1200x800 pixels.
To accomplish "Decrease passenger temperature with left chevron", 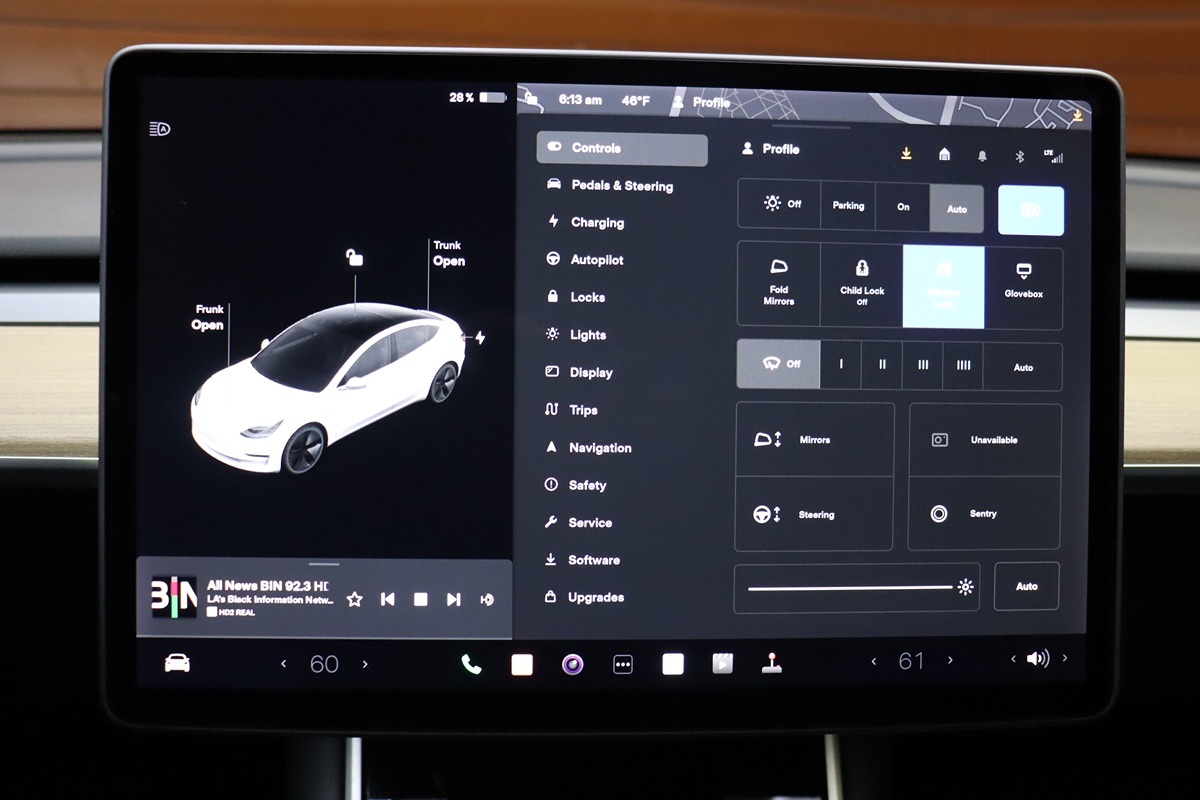I will tap(873, 661).
